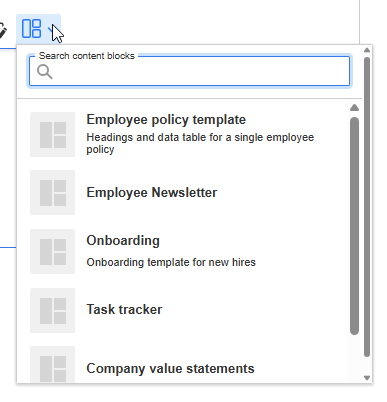Click Company value statements thumbnail icon
The width and height of the screenshot is (387, 402).
53,365
